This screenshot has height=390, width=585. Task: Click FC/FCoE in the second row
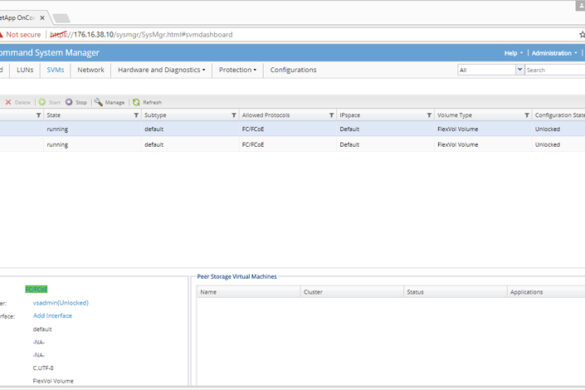(x=253, y=145)
